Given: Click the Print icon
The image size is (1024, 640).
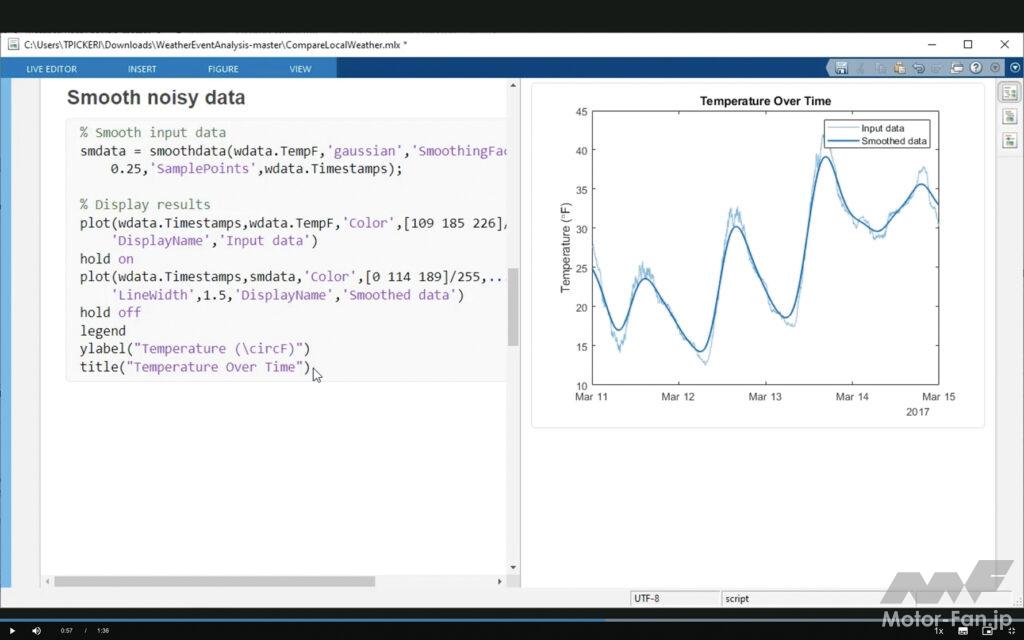Looking at the screenshot, I should (x=957, y=68).
